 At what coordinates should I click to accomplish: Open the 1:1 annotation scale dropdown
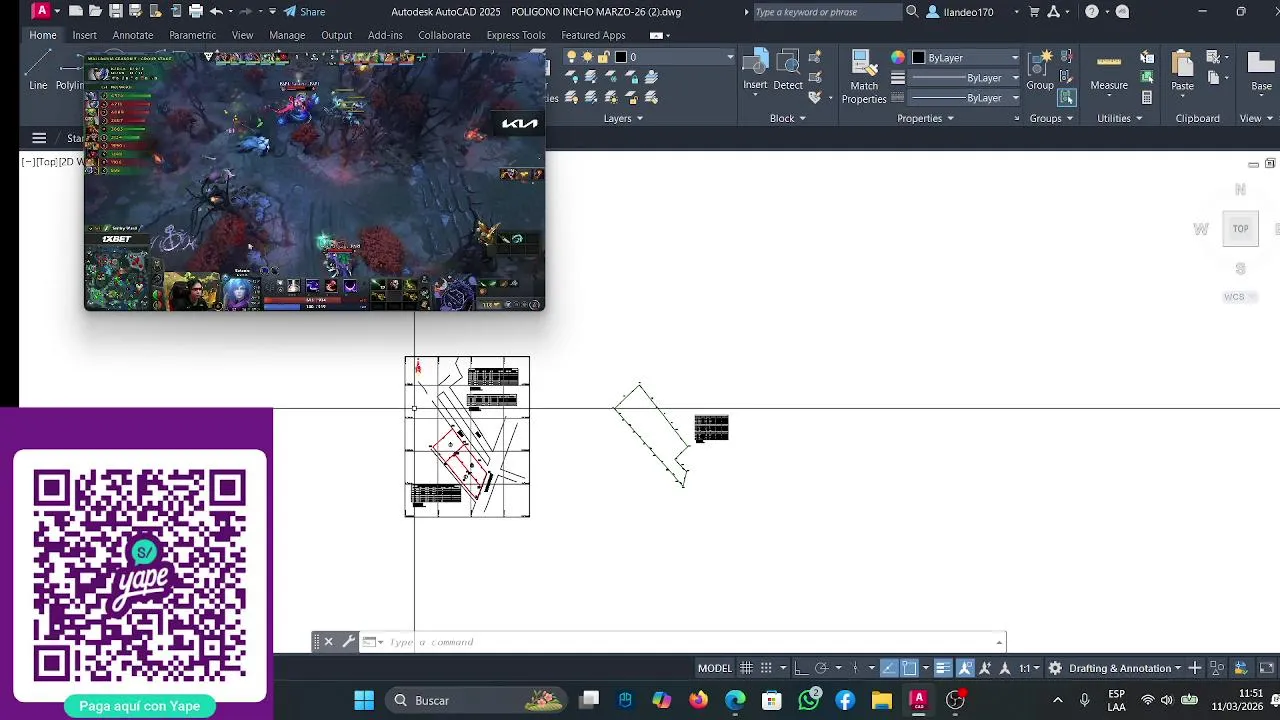pyautogui.click(x=1029, y=668)
